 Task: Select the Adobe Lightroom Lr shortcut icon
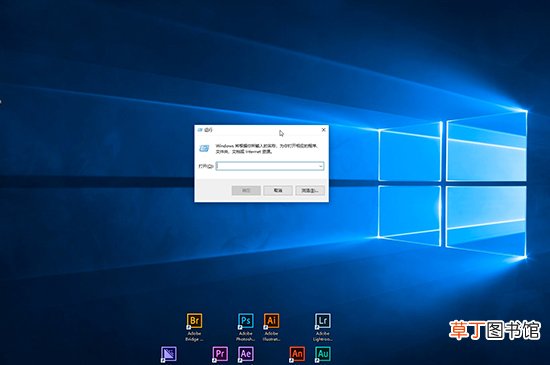tap(322, 321)
